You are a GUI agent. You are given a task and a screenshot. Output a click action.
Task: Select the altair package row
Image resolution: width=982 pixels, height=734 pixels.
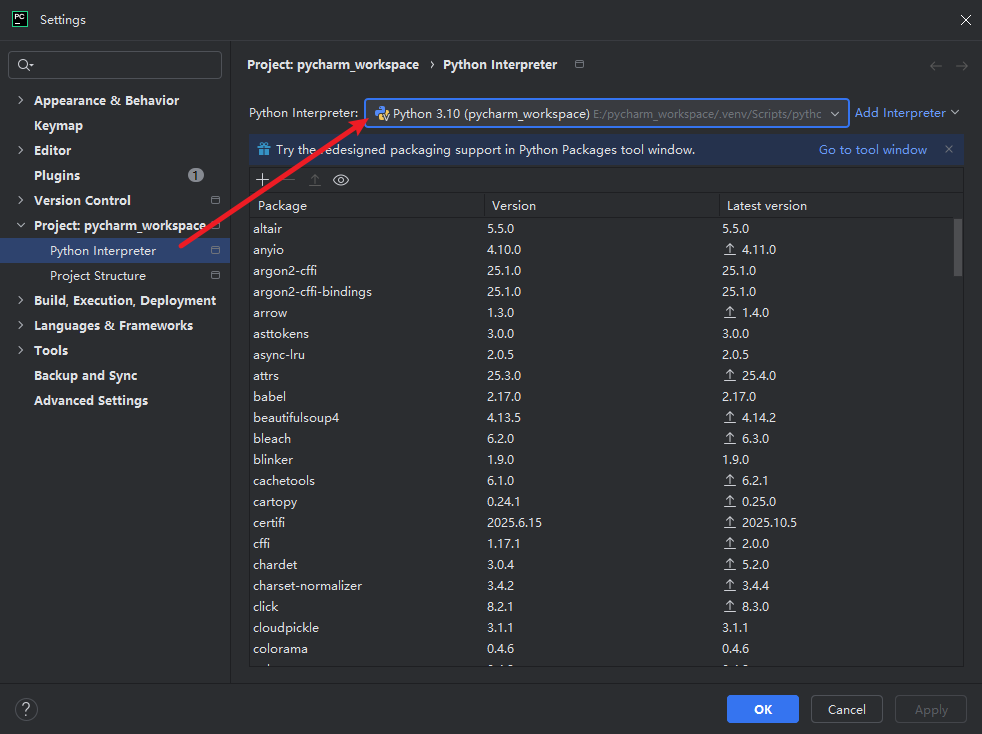(601, 229)
